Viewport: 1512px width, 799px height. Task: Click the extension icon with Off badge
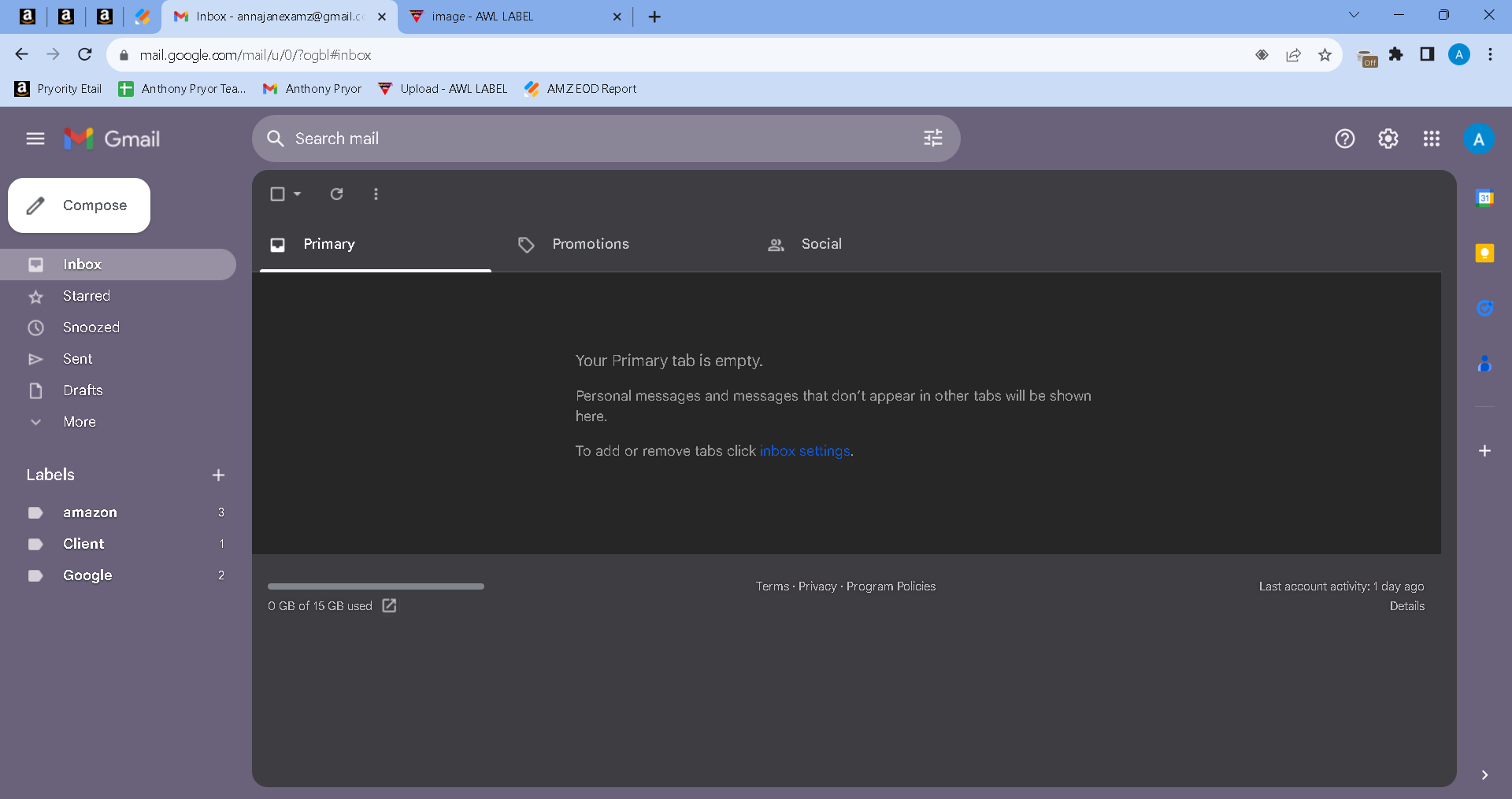[x=1367, y=57]
